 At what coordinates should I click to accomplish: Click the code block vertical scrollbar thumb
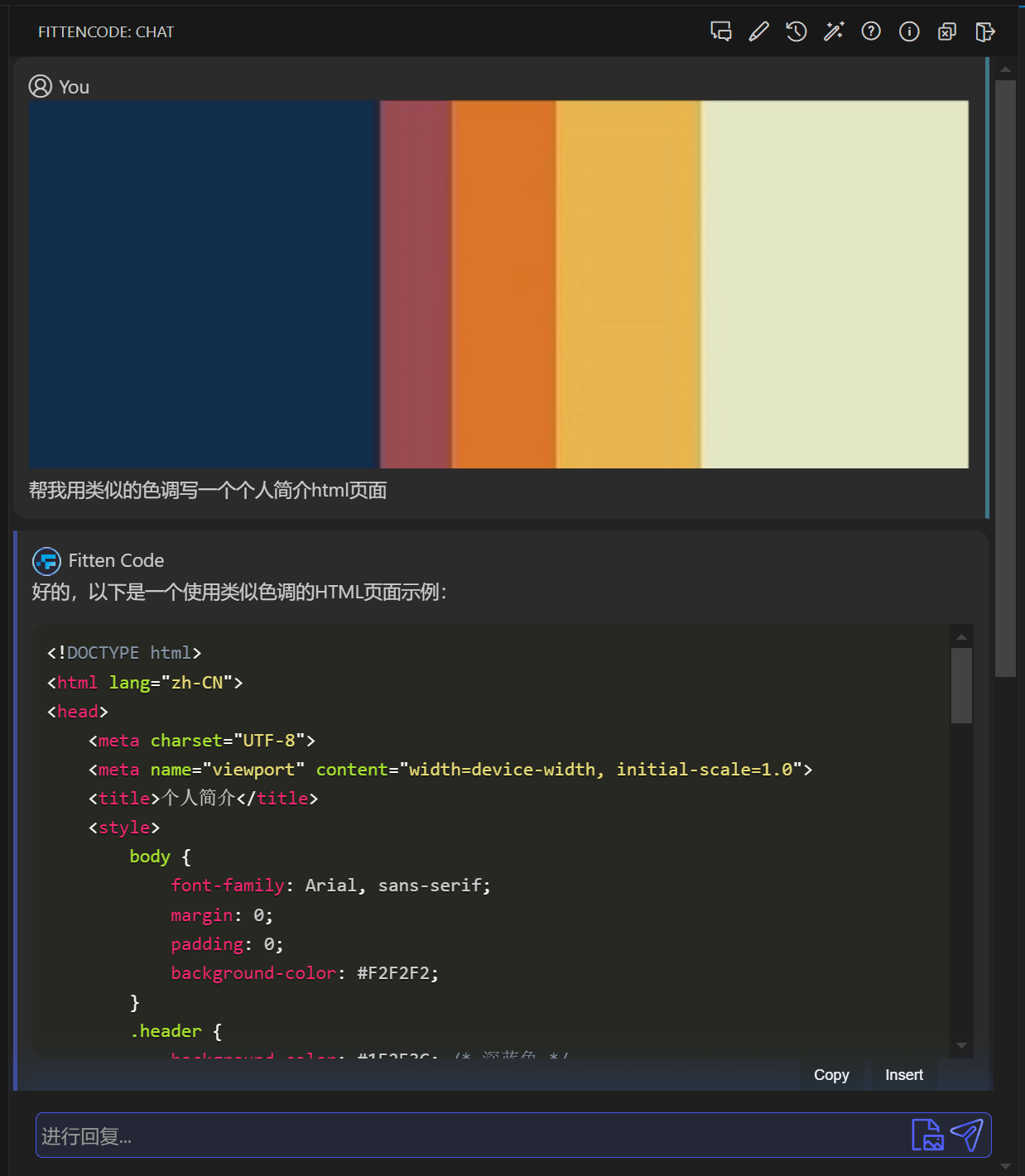pos(961,685)
